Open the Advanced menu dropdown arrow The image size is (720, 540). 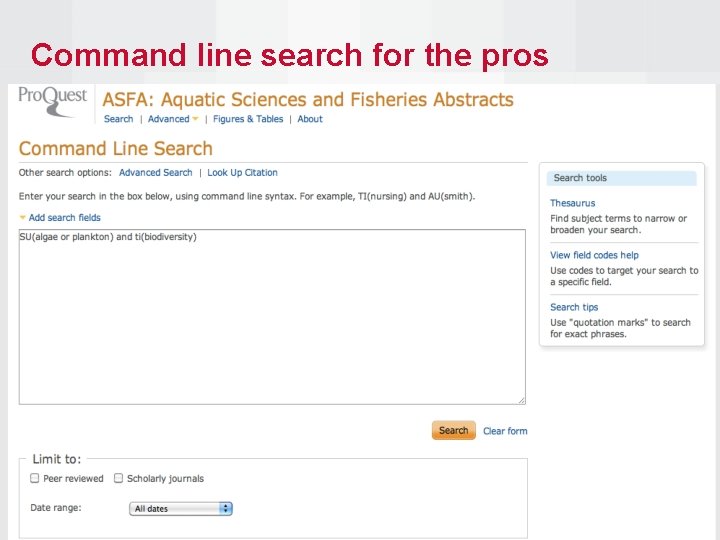(196, 120)
